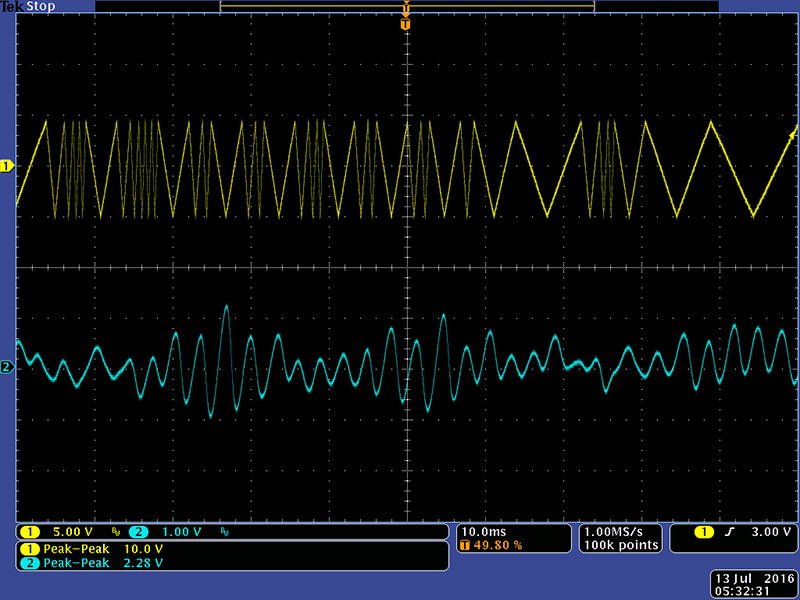The height and width of the screenshot is (600, 800).
Task: Click the 3.00 V trigger level value
Action: click(x=769, y=532)
